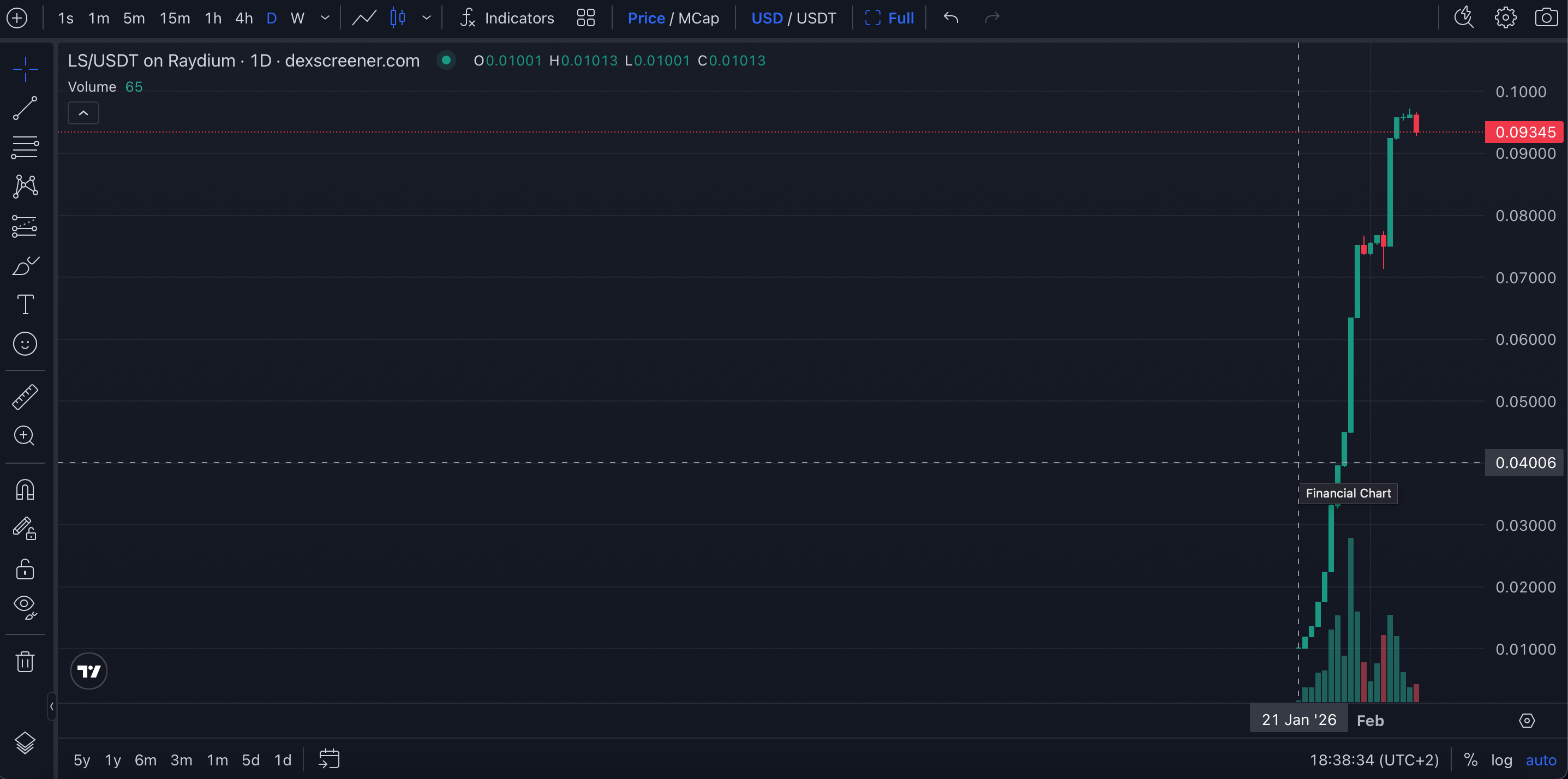Screen dimensions: 1568x779
Task: Take a chart snapshot with camera icon
Action: coord(1546,17)
